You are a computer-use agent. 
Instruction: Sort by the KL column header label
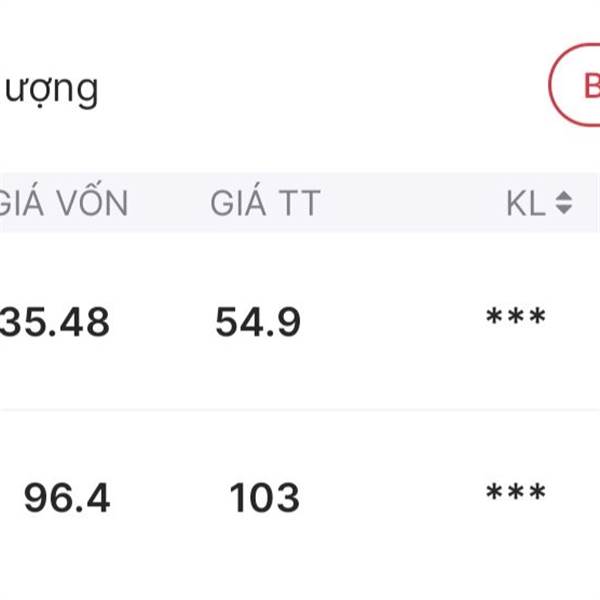click(525, 203)
